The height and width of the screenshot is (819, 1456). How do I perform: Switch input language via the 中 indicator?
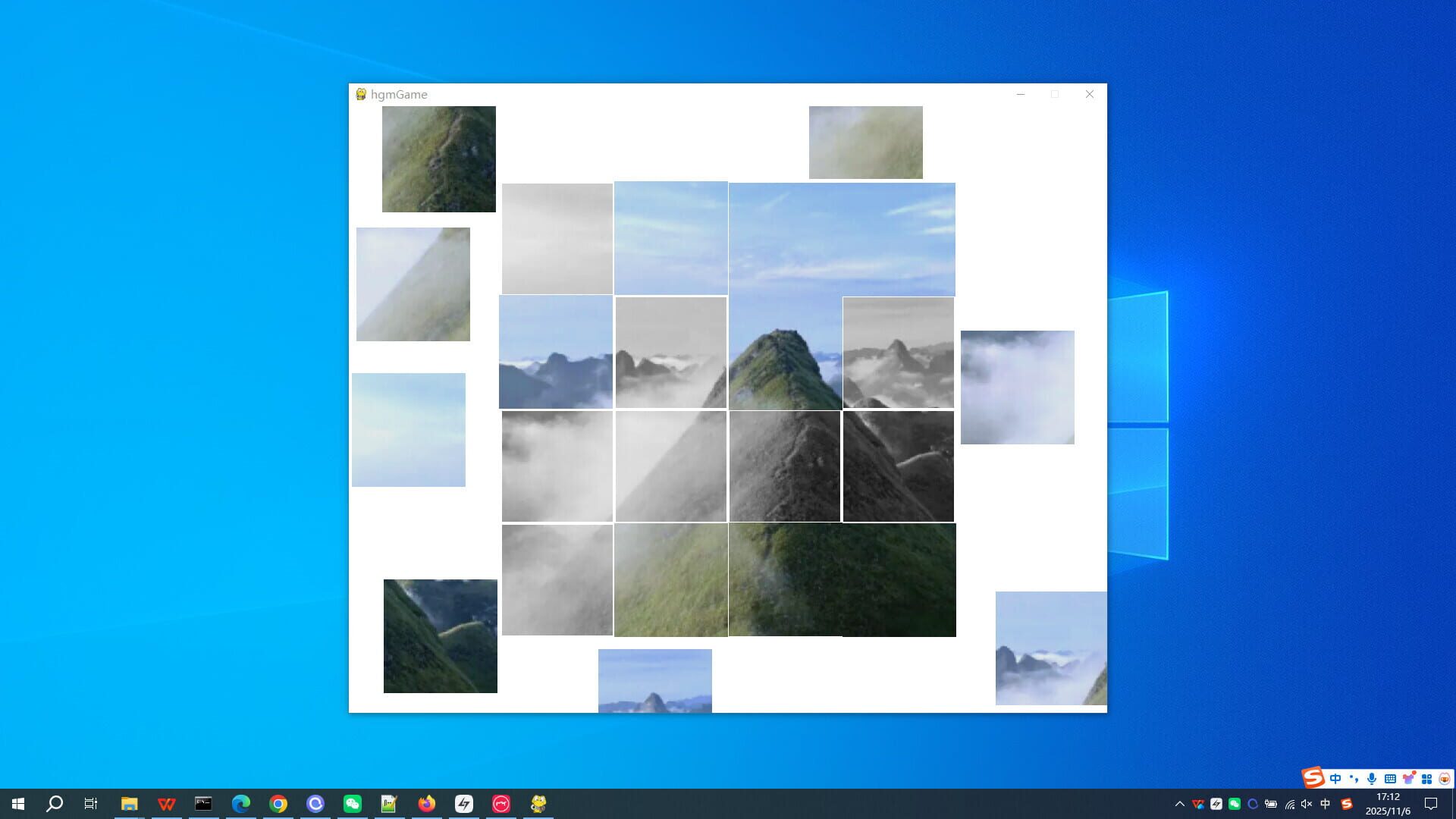pyautogui.click(x=1325, y=804)
